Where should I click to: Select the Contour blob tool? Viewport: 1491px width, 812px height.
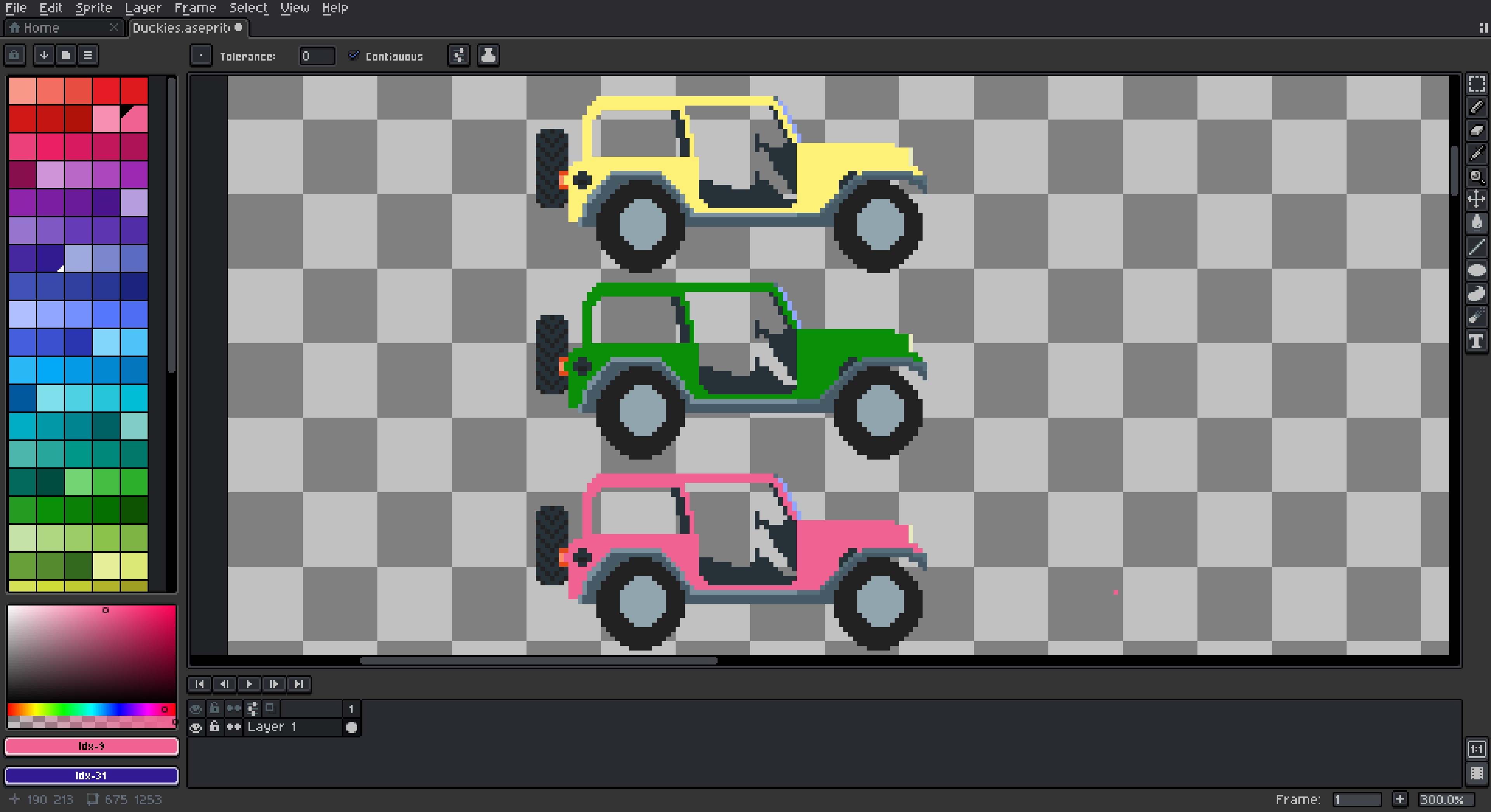tap(1477, 294)
